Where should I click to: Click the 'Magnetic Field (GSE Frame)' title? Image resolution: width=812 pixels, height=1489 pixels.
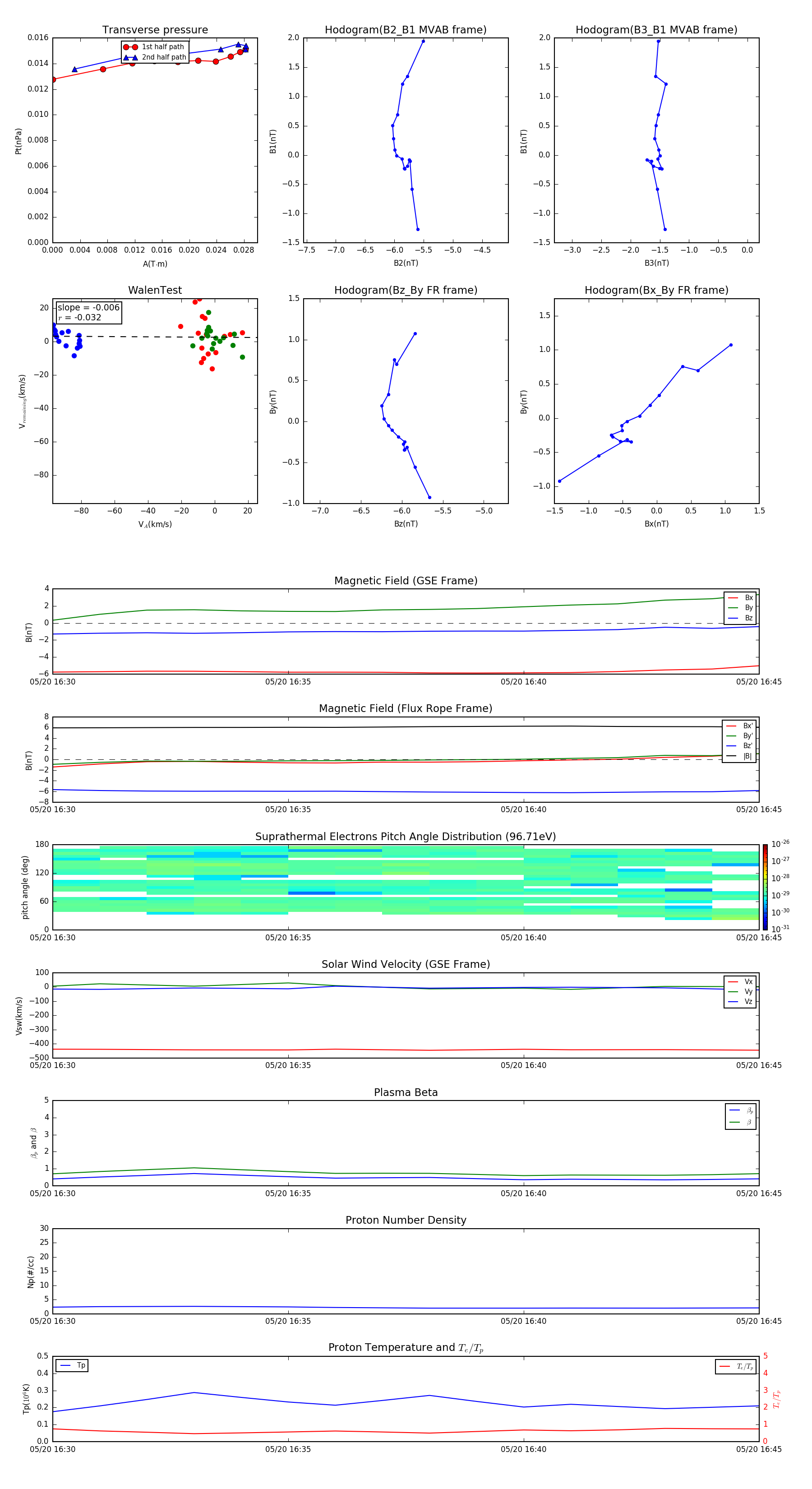point(406,581)
